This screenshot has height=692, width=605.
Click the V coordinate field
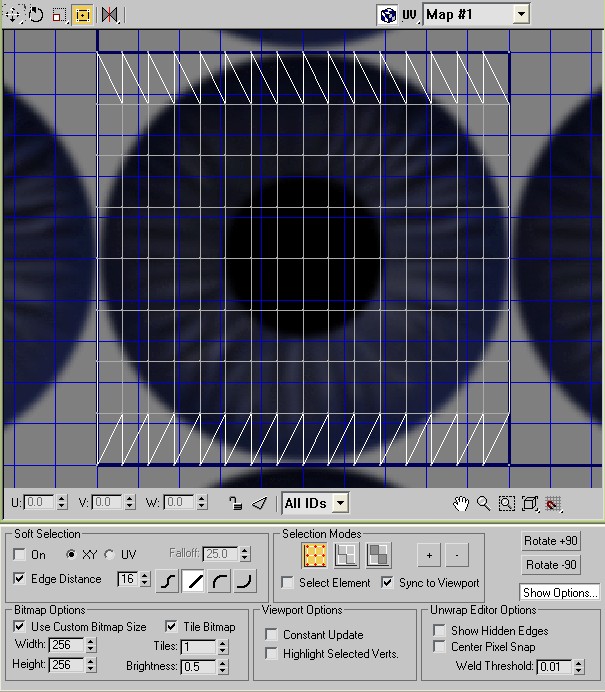pyautogui.click(x=107, y=502)
